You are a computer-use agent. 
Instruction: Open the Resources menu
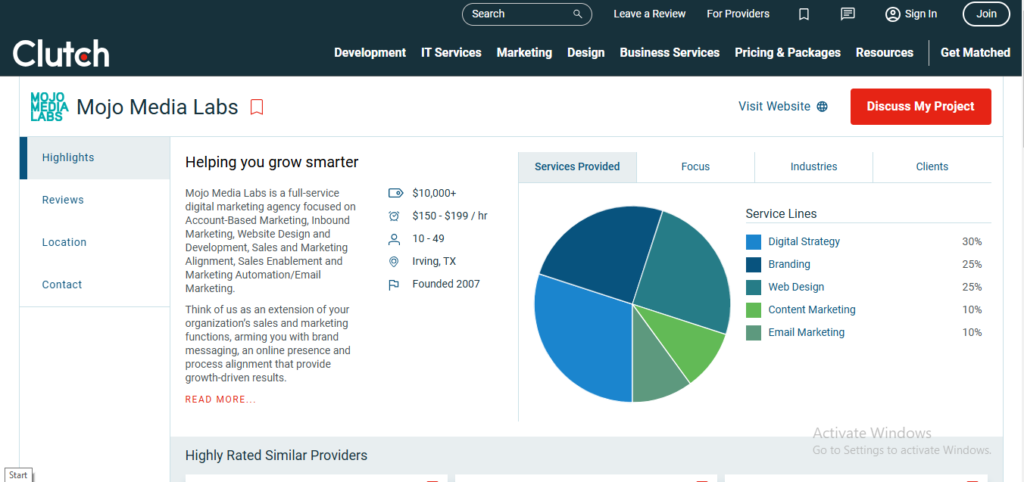coord(884,53)
